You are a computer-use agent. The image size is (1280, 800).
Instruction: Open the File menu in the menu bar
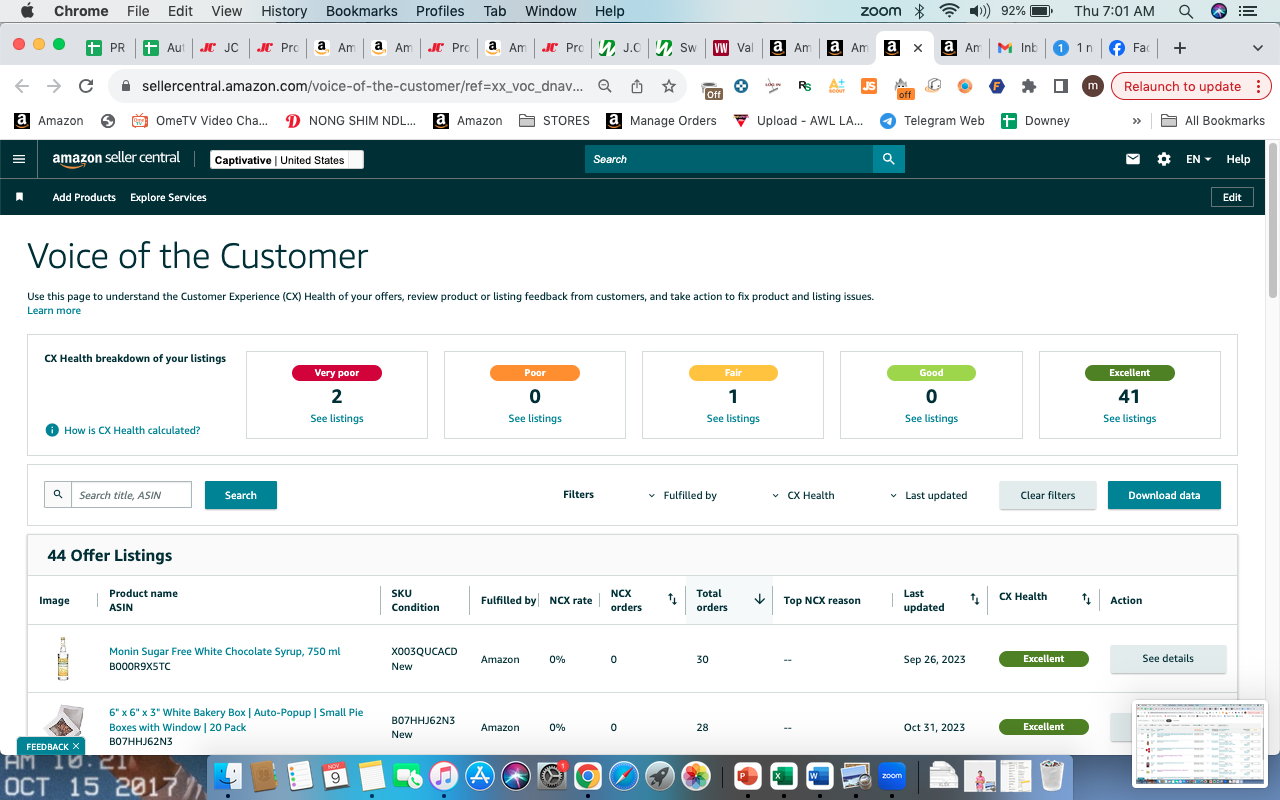[x=138, y=11]
